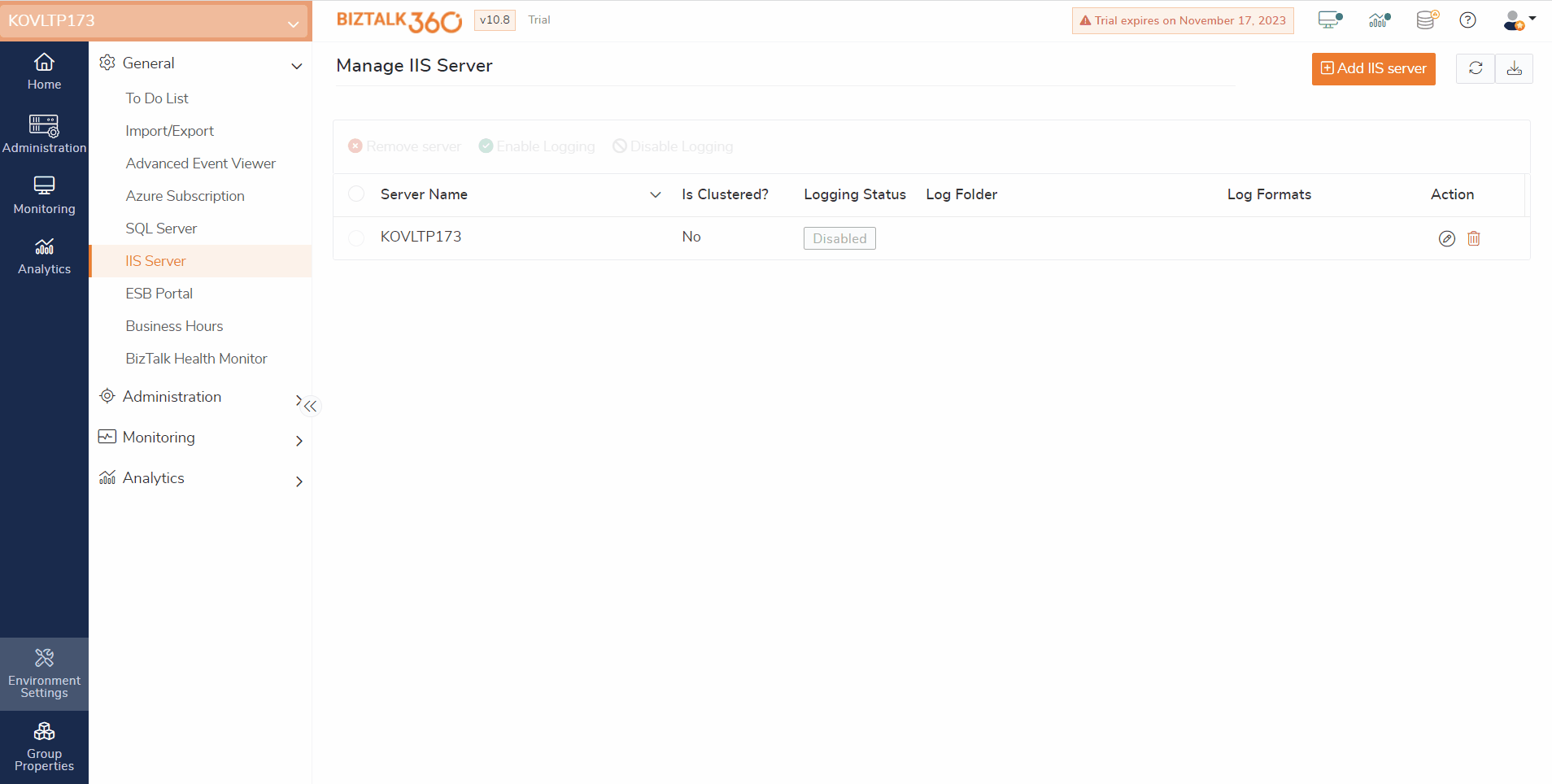Click the Disabled logging status badge

(839, 238)
